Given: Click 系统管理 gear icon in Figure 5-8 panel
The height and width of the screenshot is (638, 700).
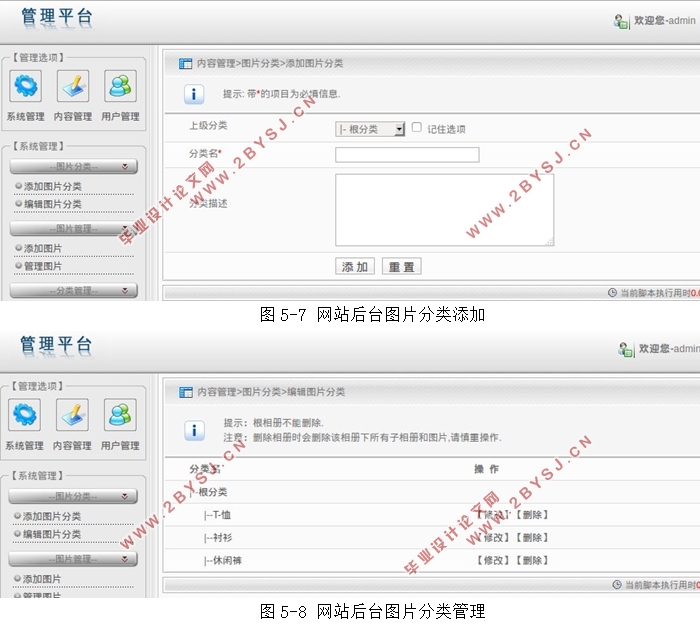Looking at the screenshot, I should [x=25, y=415].
